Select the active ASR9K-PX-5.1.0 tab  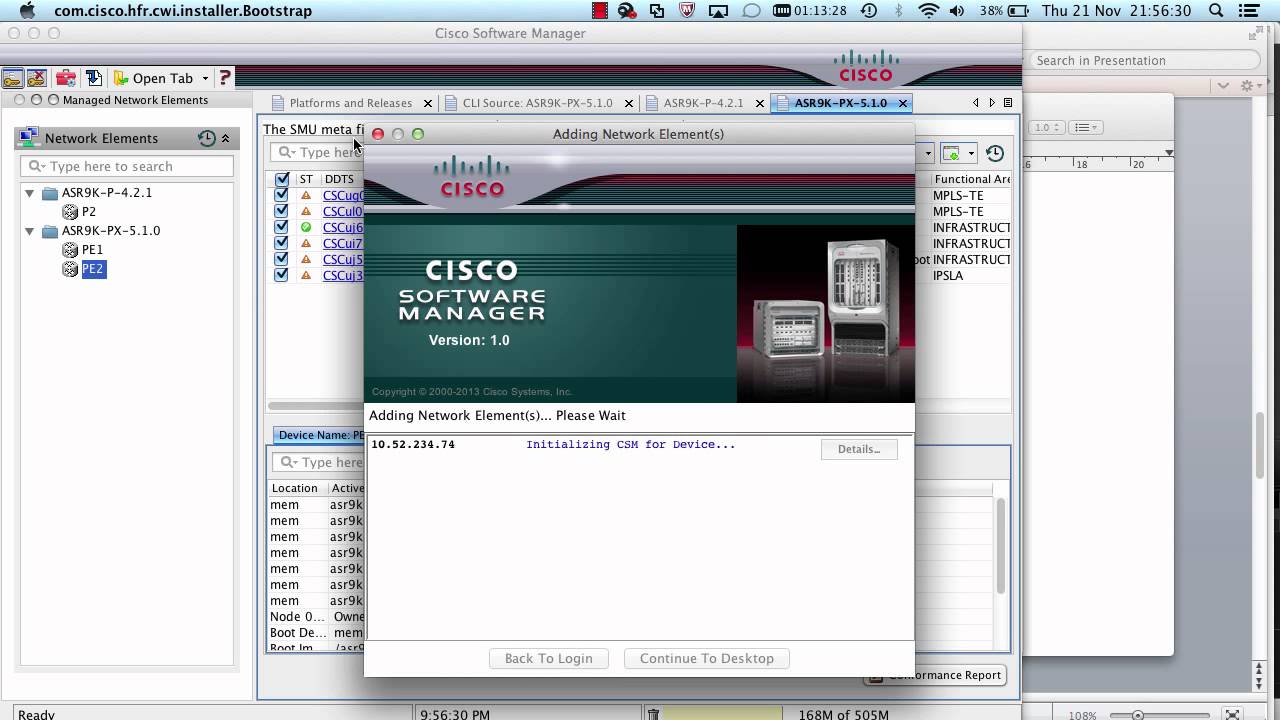click(x=840, y=103)
